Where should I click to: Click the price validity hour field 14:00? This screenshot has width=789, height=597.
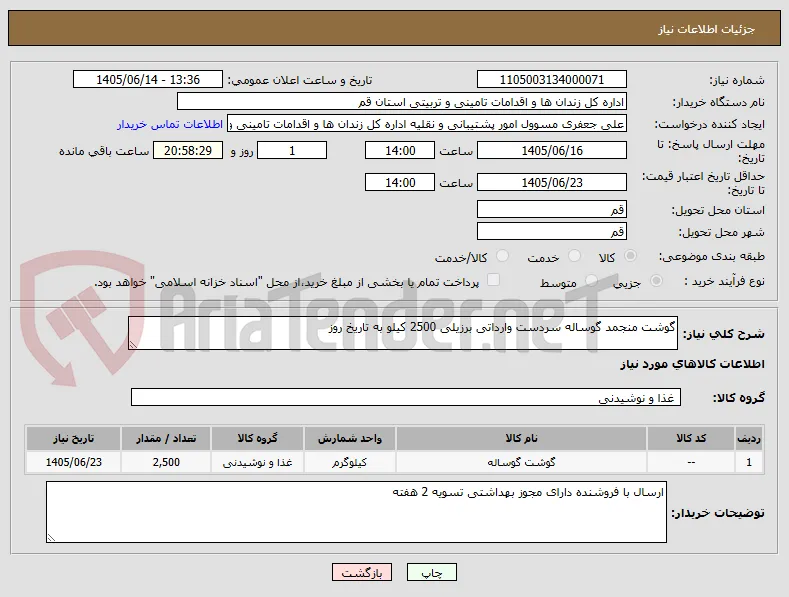coord(400,182)
